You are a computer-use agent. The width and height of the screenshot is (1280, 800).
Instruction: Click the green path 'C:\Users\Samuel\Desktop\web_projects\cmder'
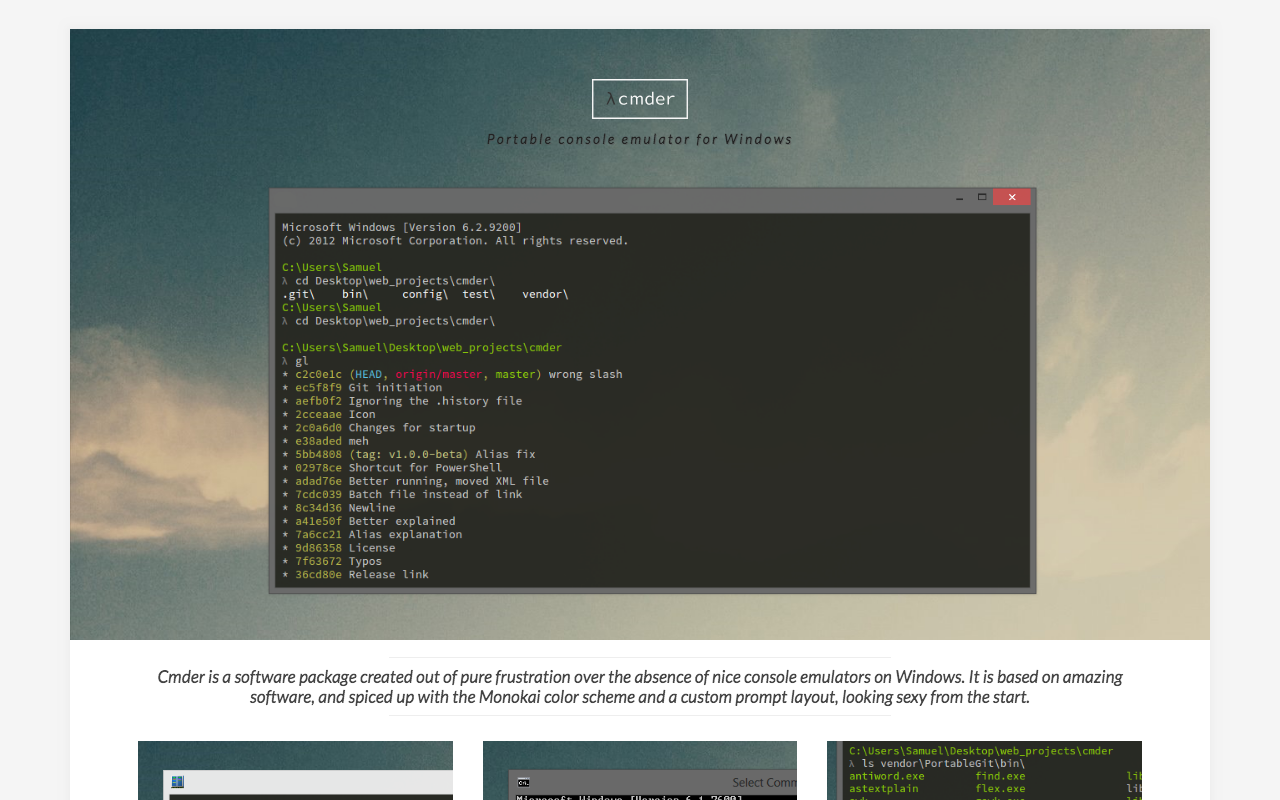coord(422,348)
